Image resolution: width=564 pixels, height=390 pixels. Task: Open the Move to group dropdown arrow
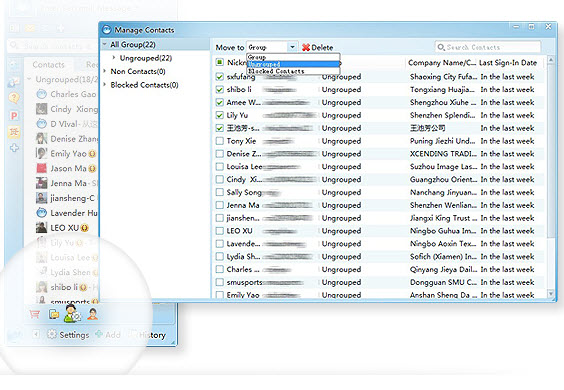[292, 47]
